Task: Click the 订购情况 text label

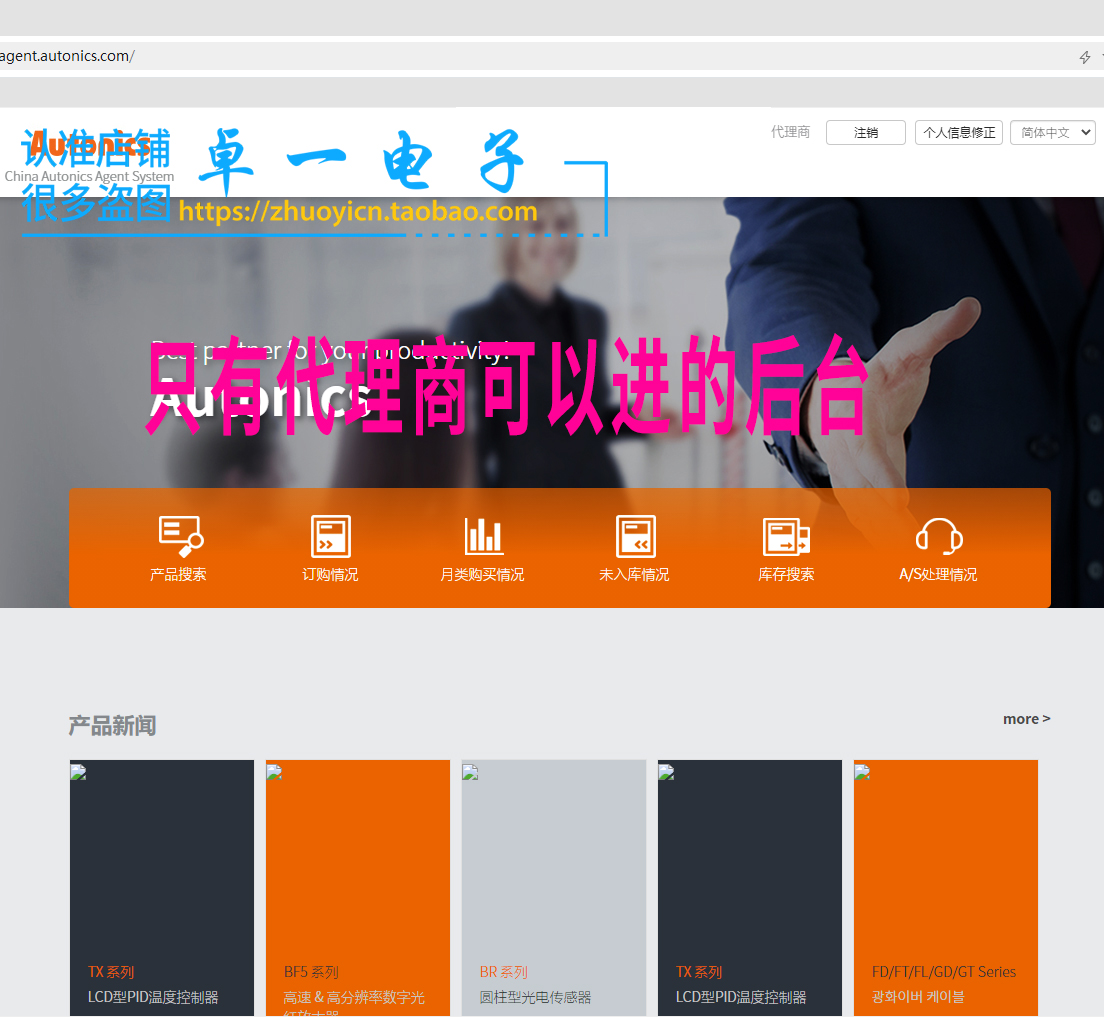Action: coord(330,575)
